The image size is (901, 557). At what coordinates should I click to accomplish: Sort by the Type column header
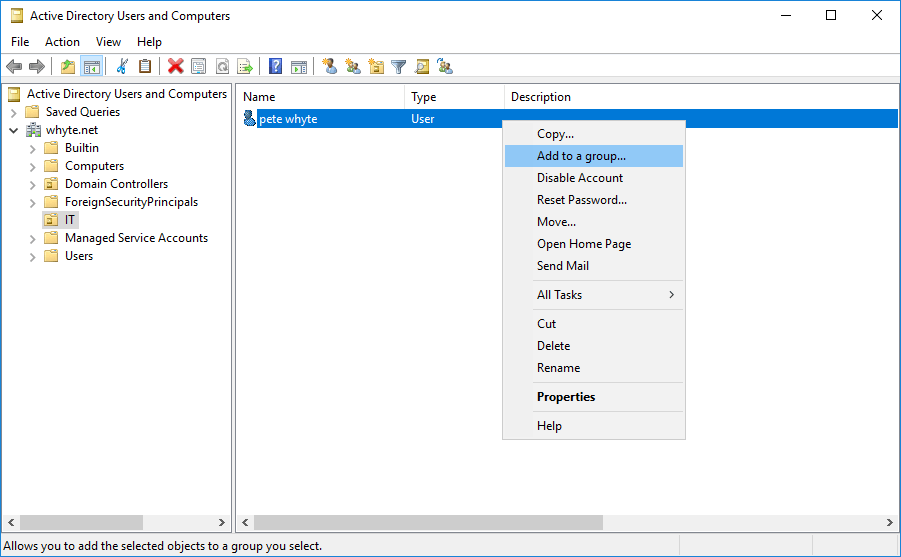[x=455, y=97]
